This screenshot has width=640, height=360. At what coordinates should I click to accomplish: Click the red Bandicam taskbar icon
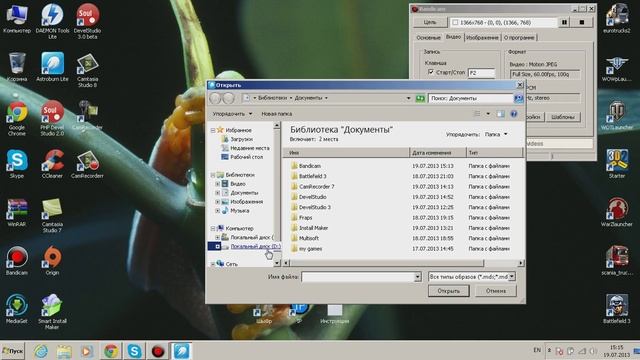(158, 351)
